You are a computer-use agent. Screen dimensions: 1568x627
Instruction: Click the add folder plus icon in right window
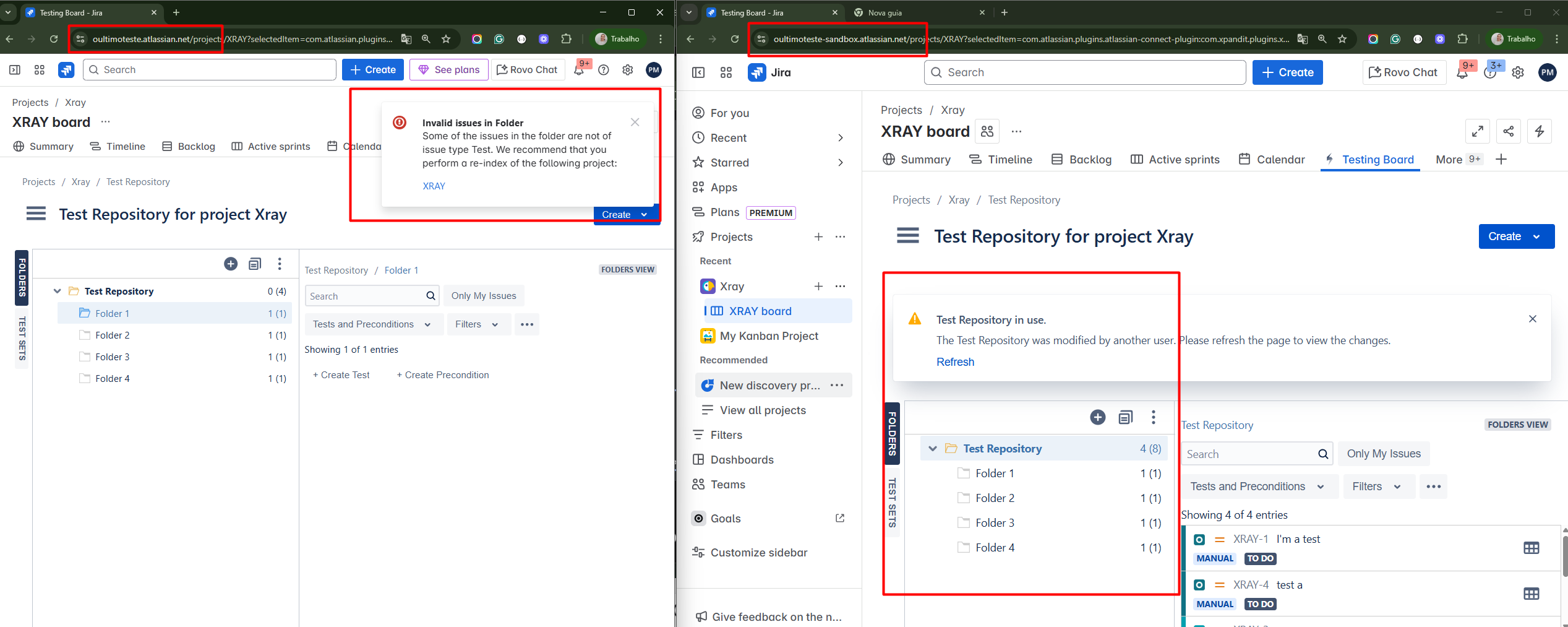tap(1098, 417)
